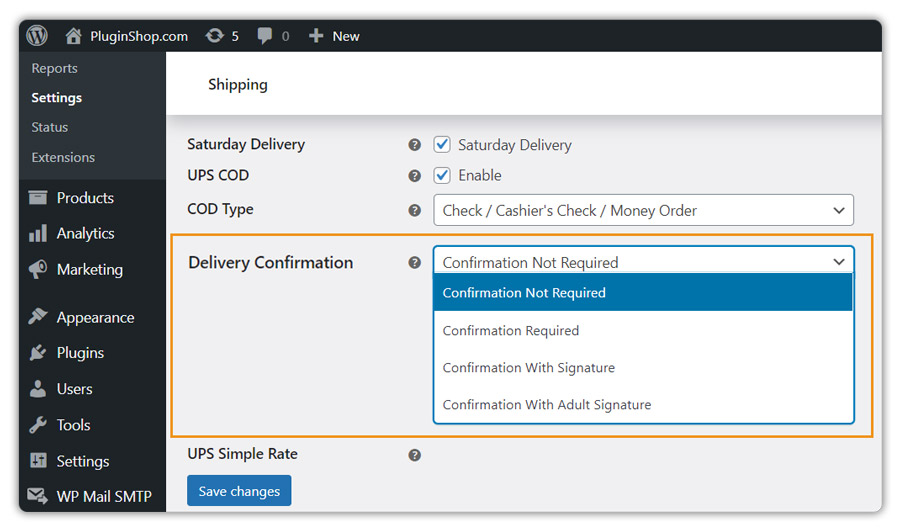Click the New content link
Screen dimensions: 900x530
[346, 36]
